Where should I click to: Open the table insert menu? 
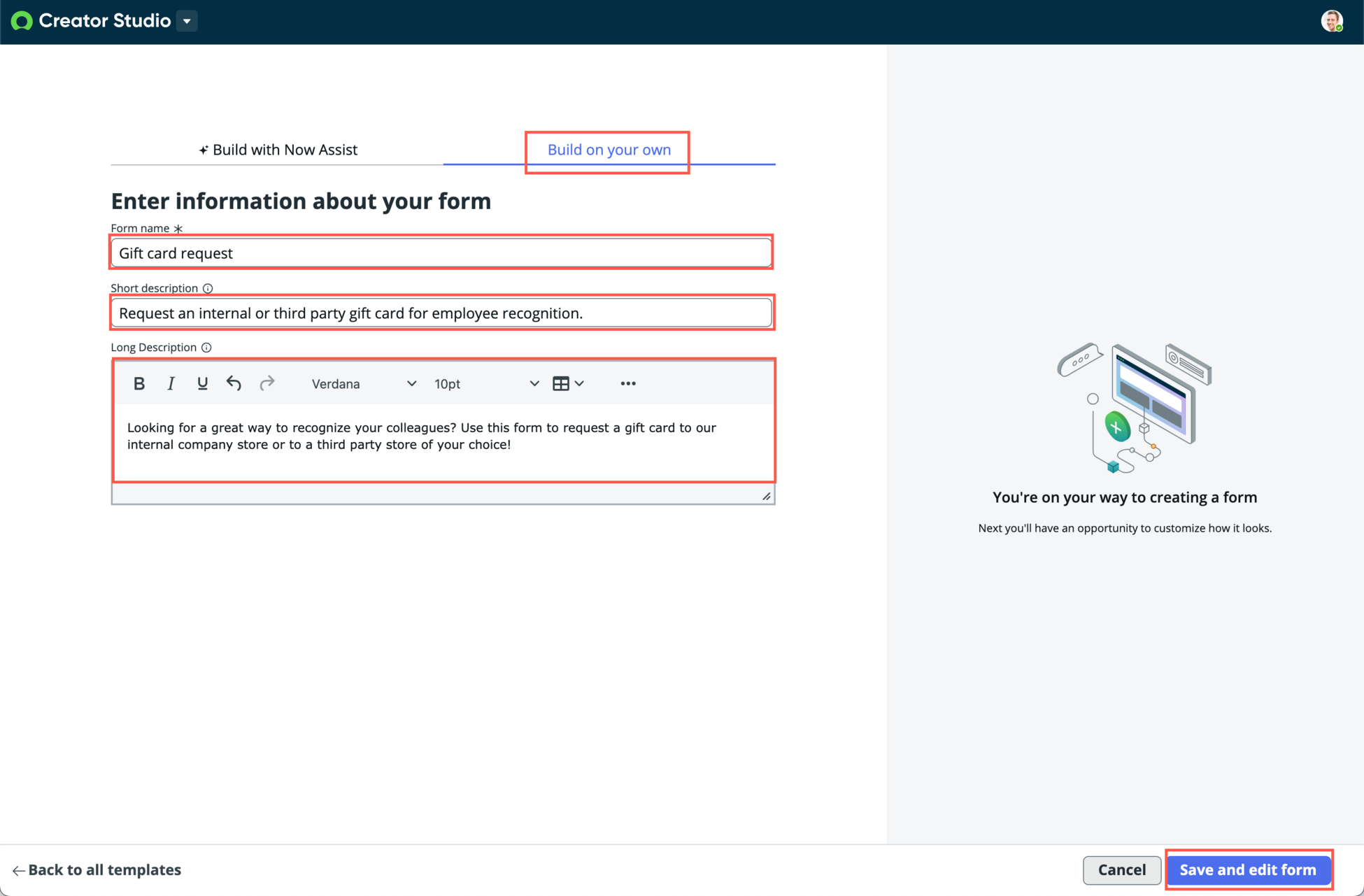[568, 383]
